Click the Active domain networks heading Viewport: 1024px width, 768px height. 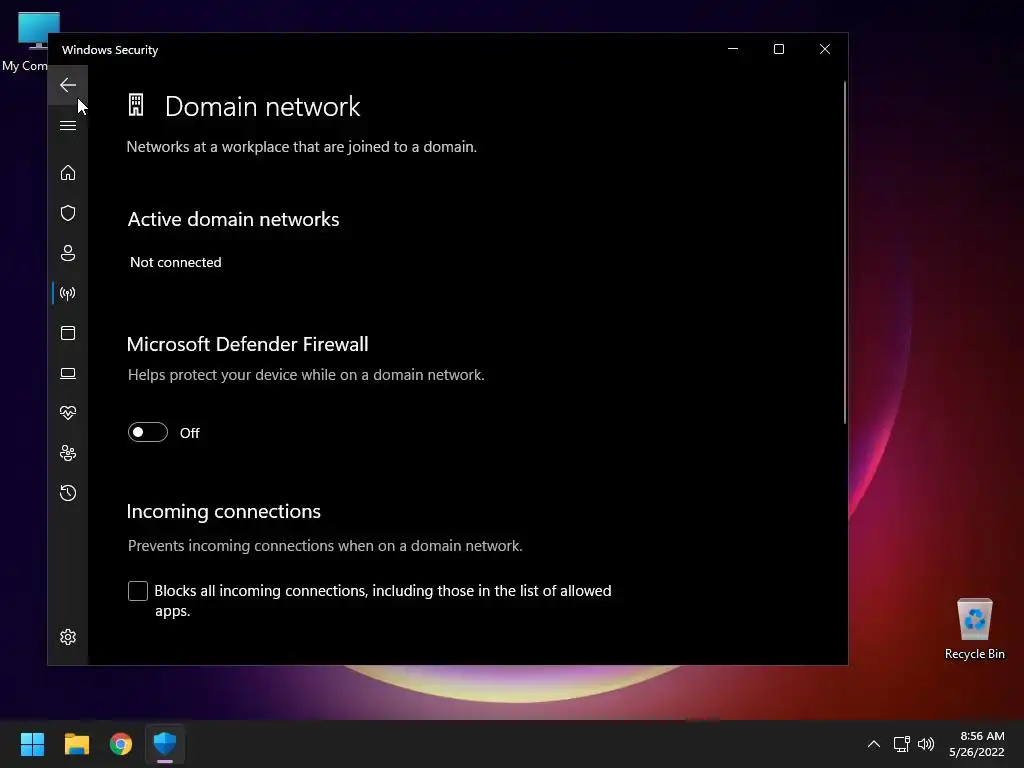(233, 219)
